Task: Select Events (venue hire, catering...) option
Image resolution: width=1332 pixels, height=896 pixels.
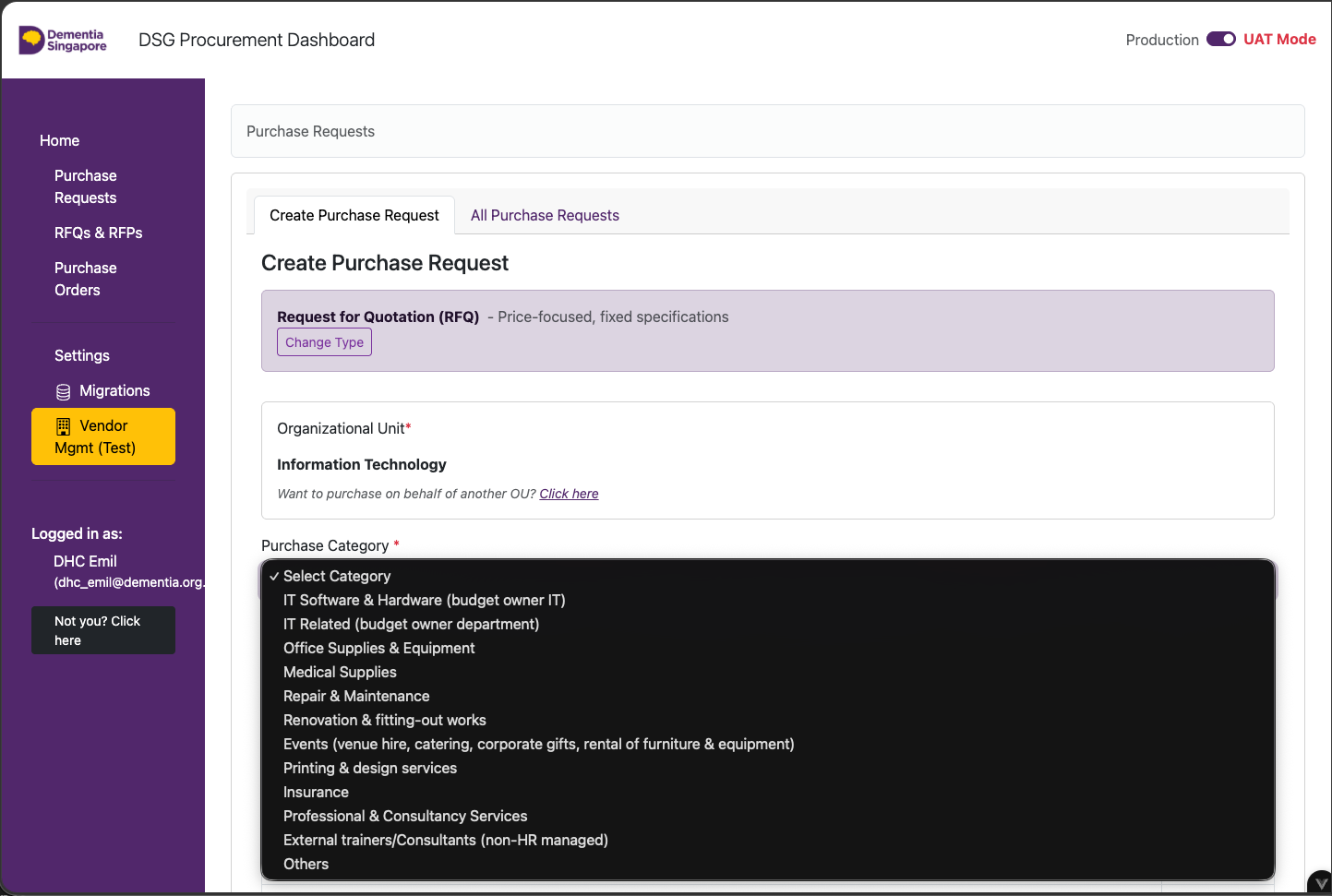Action: (768, 744)
